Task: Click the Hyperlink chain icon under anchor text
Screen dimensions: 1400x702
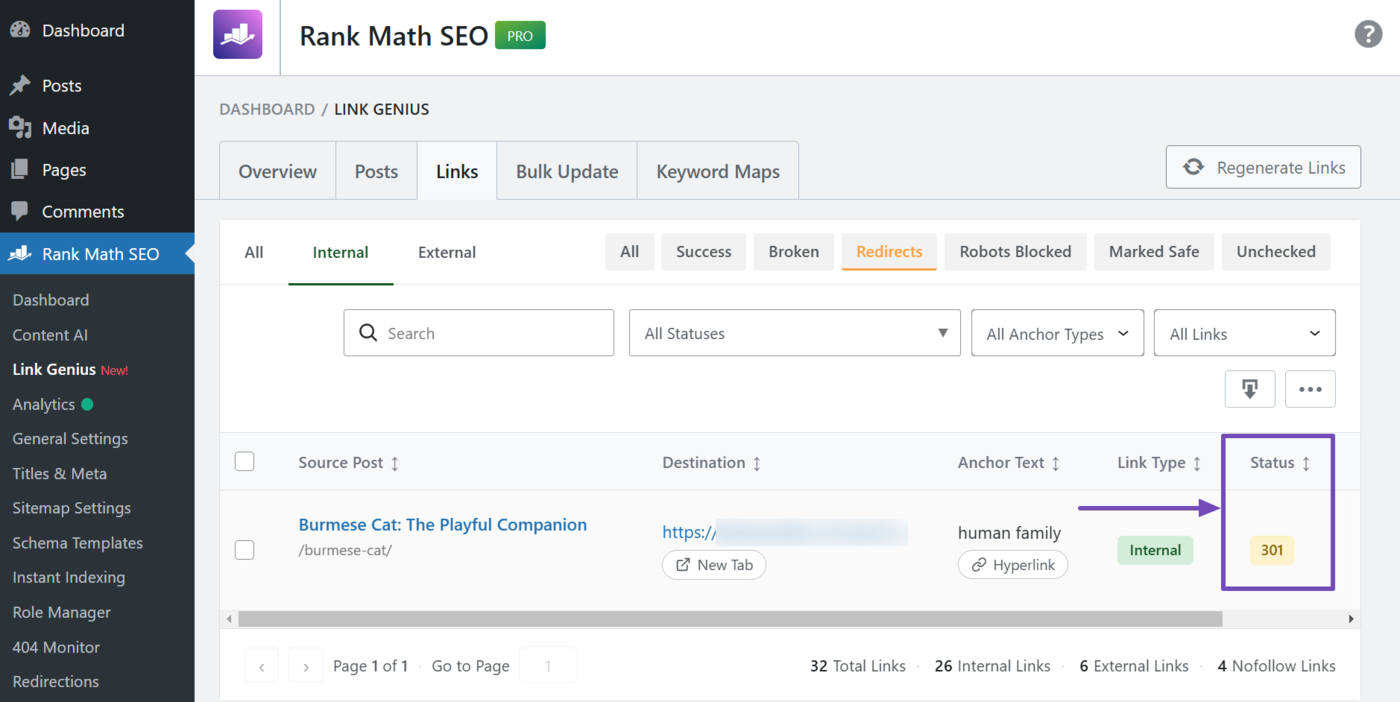Action: click(x=977, y=564)
